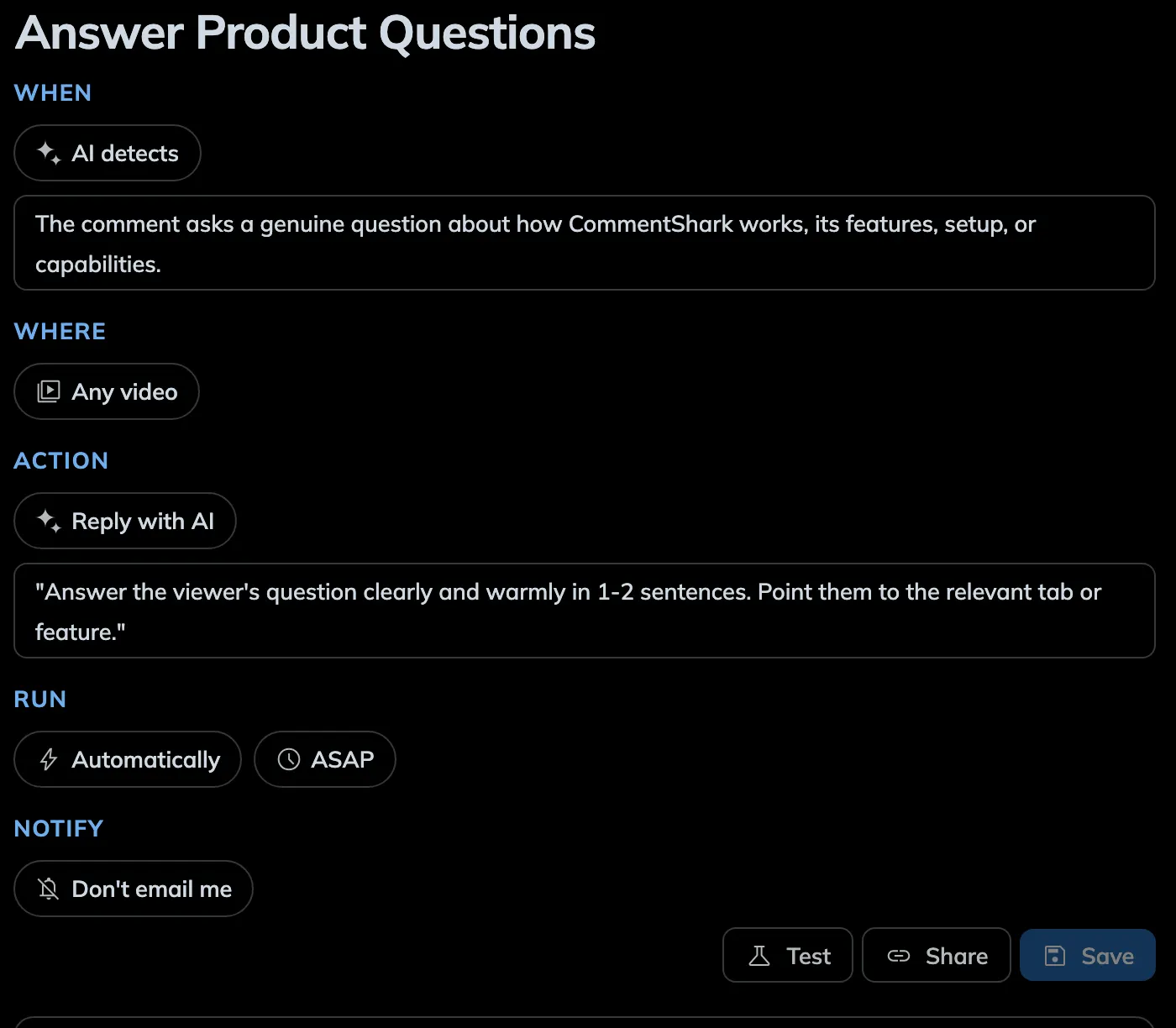
Task: Open the Automatically run mode selector
Action: pyautogui.click(x=128, y=759)
